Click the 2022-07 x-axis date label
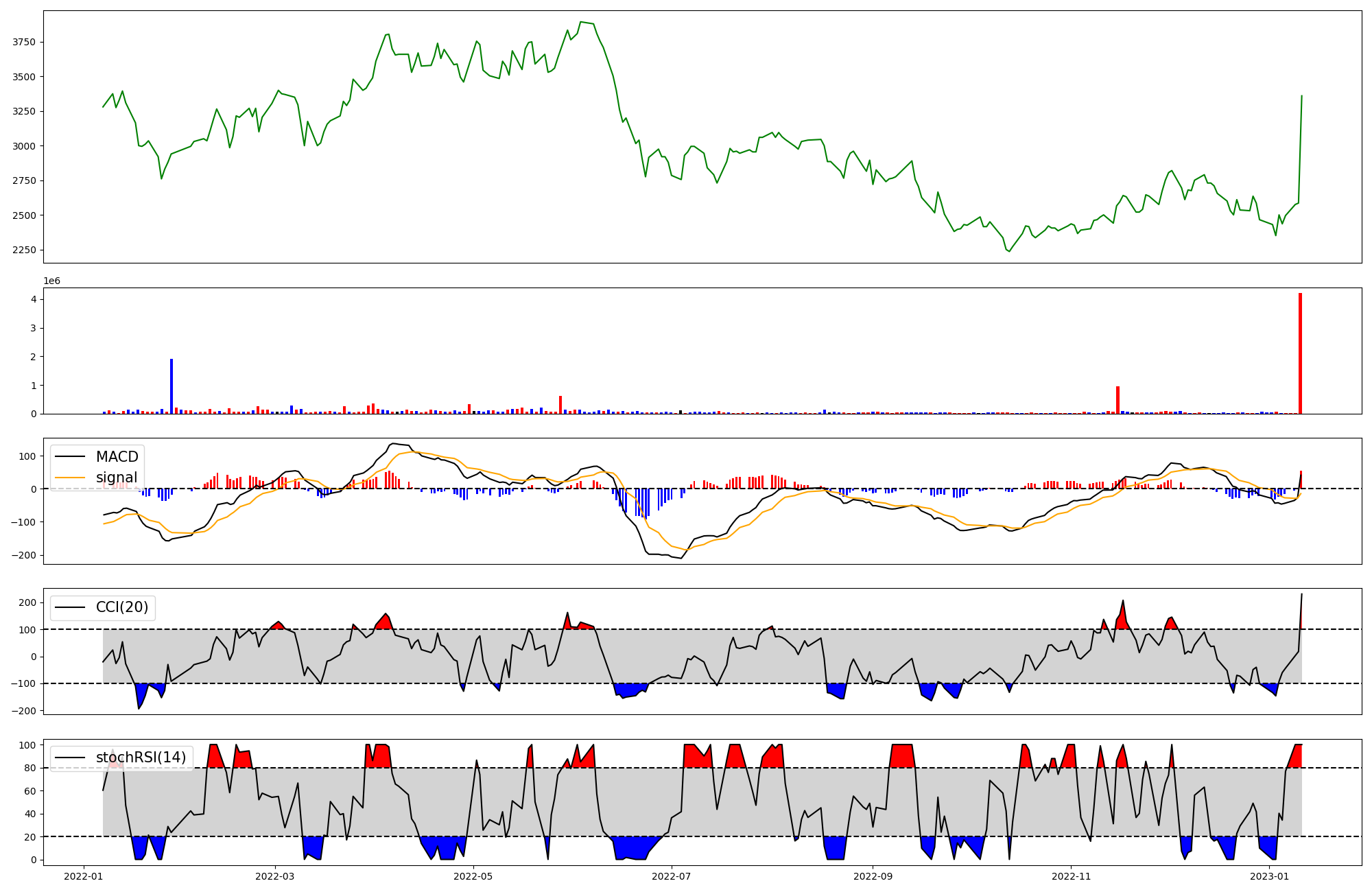1372x892 pixels. pyautogui.click(x=672, y=876)
